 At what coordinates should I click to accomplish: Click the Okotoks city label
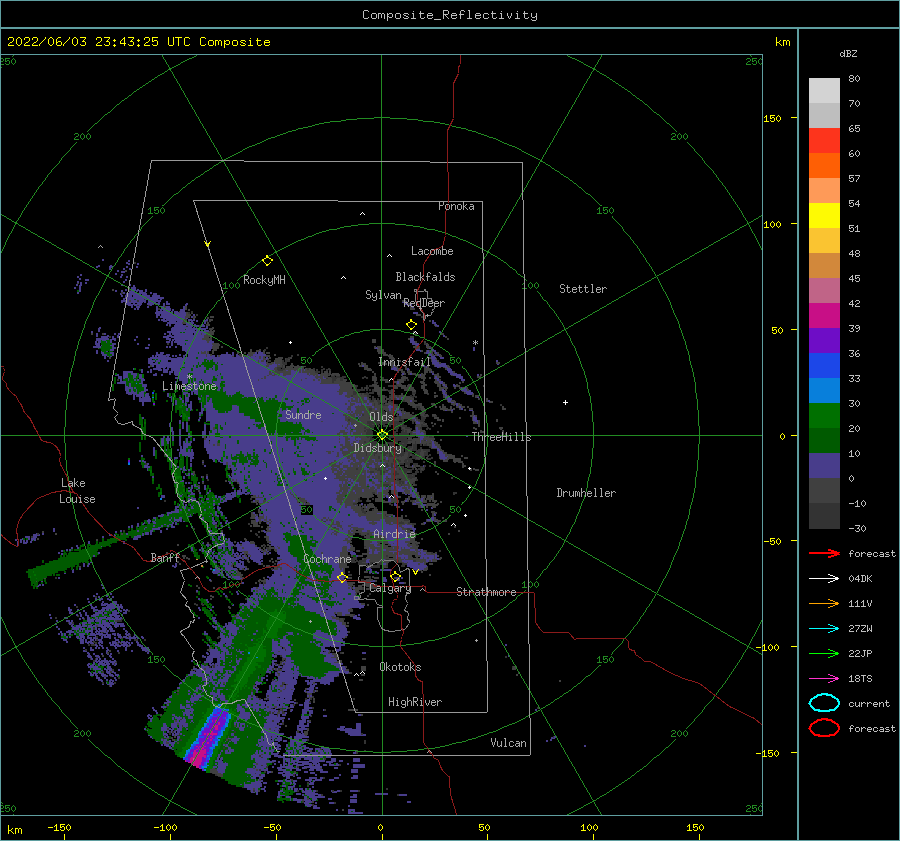point(400,667)
